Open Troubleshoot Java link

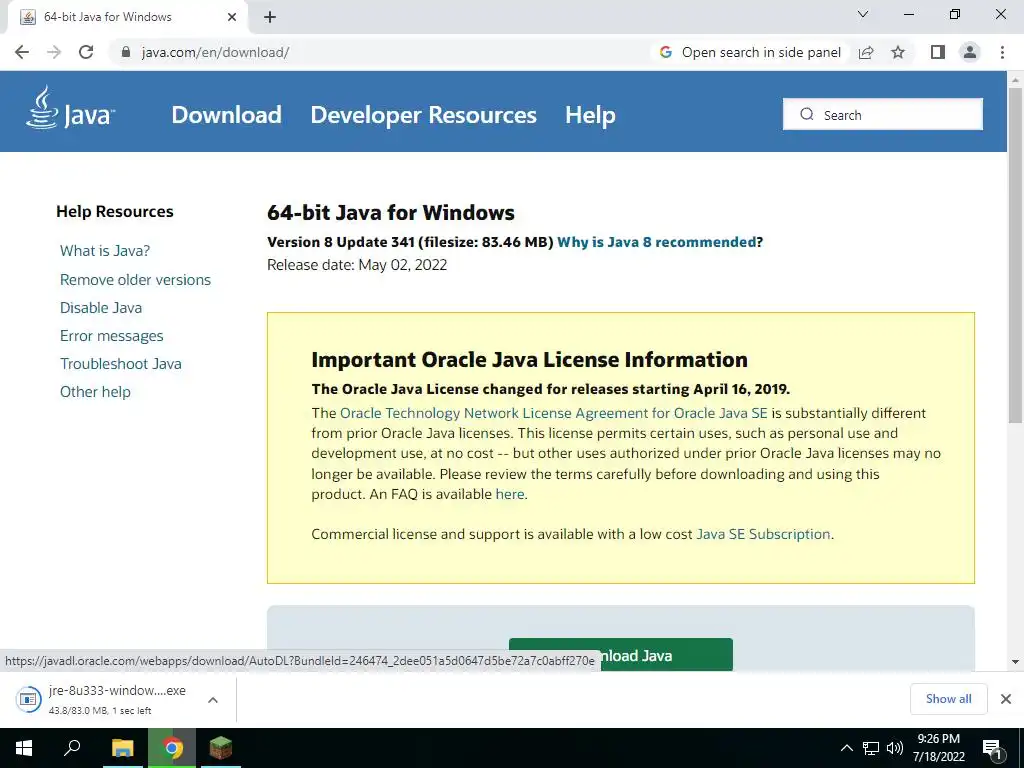coord(121,364)
